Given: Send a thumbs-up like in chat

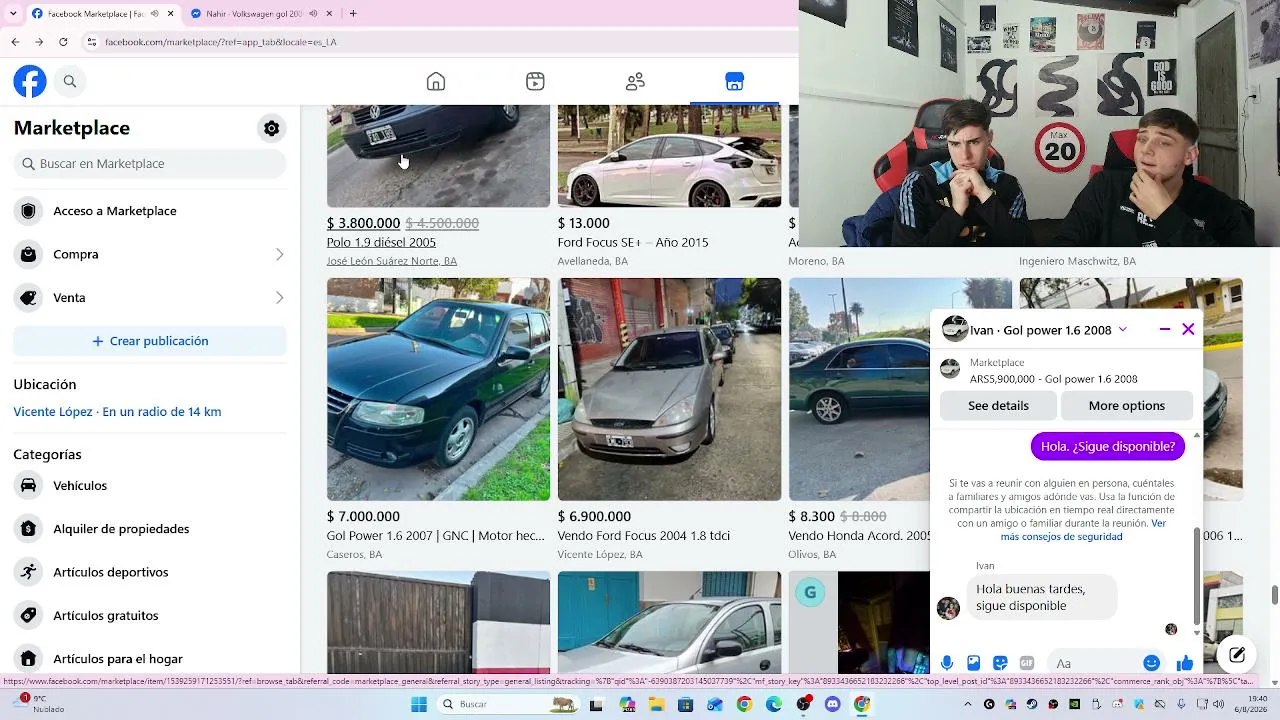Looking at the screenshot, I should click(1185, 663).
